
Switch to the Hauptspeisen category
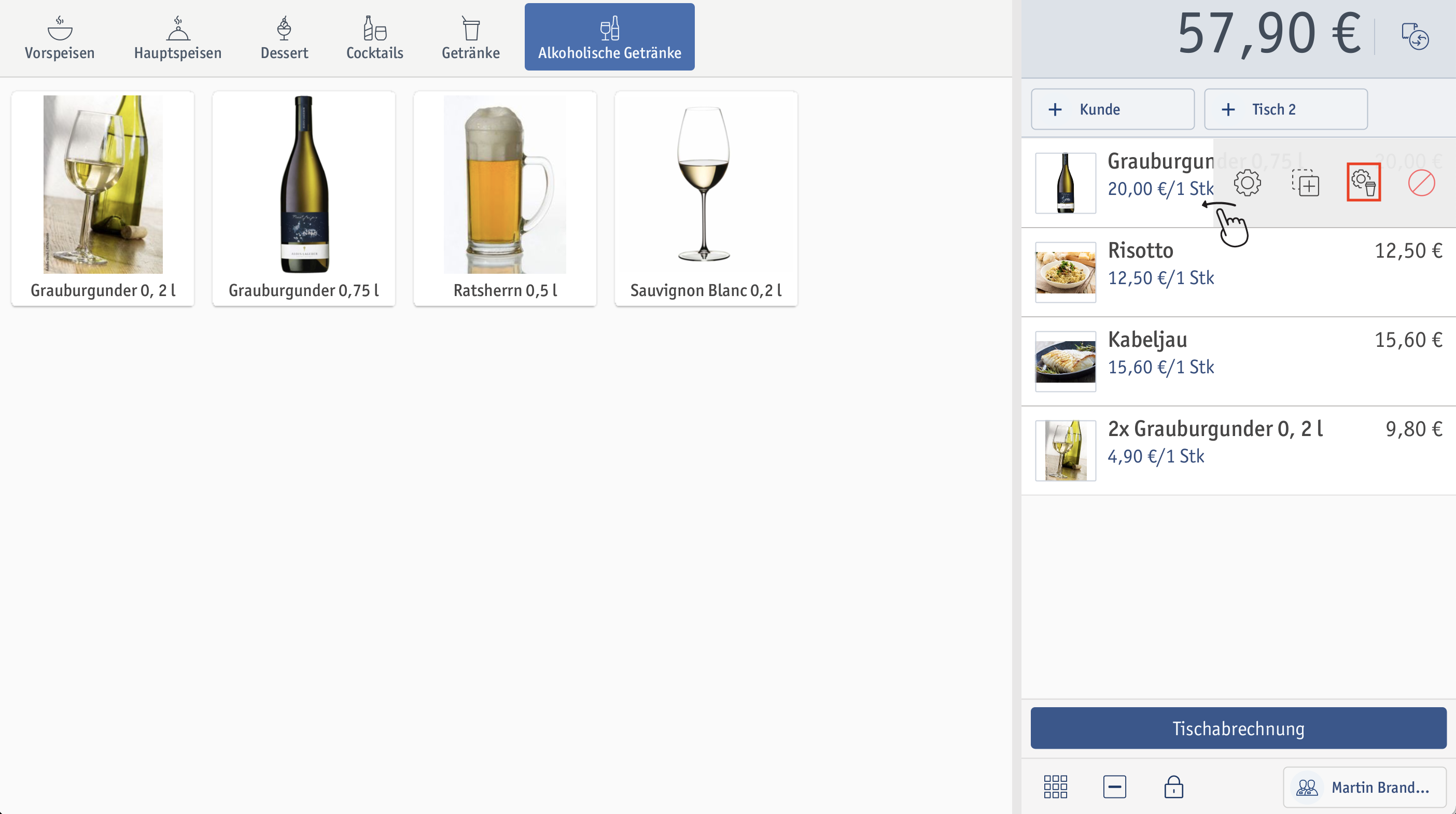[177, 37]
